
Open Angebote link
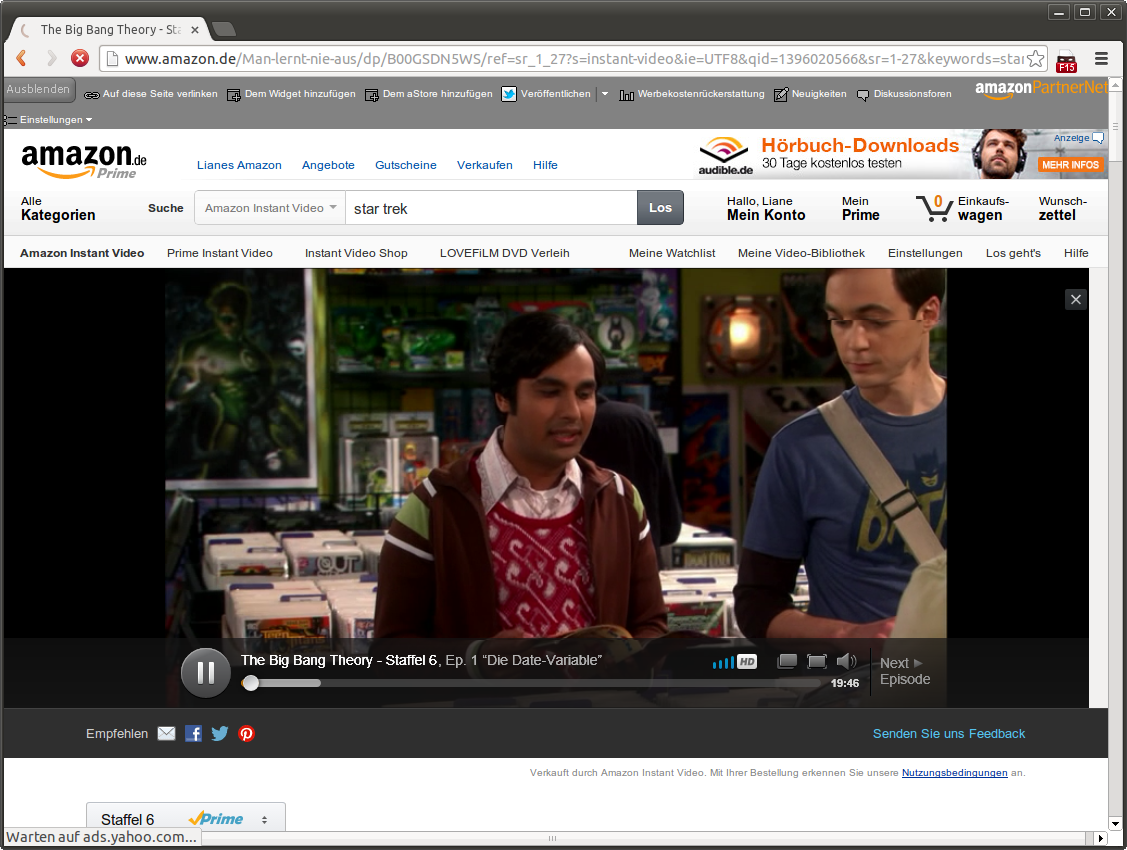point(328,165)
